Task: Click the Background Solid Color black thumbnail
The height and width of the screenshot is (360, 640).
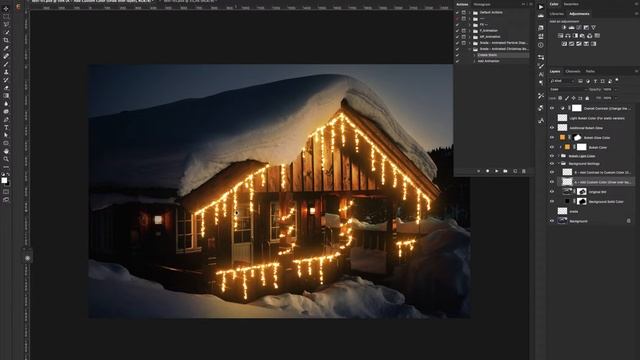Action: tap(567, 201)
